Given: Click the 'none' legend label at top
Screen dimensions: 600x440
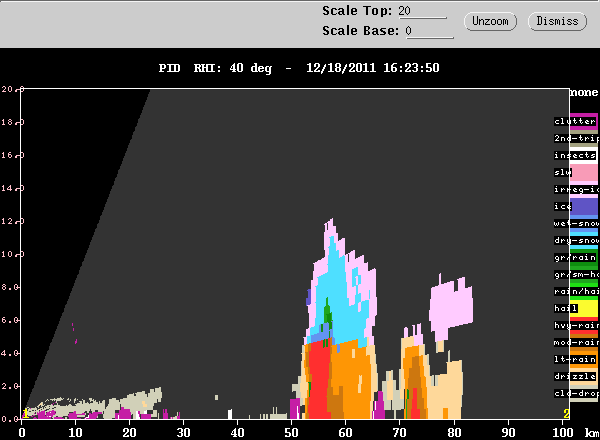Looking at the screenshot, I should (584, 93).
